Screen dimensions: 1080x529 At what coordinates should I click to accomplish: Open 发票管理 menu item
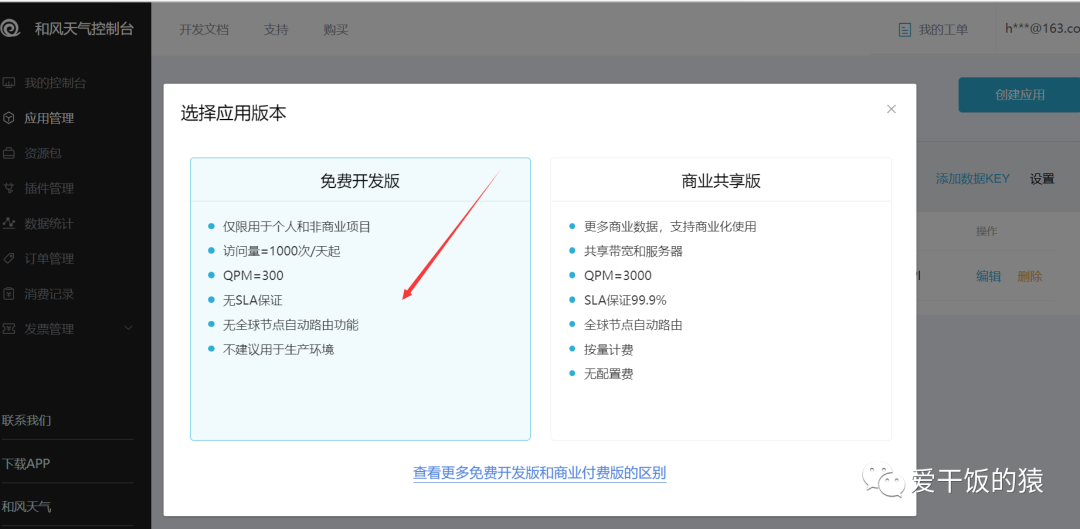[x=49, y=329]
